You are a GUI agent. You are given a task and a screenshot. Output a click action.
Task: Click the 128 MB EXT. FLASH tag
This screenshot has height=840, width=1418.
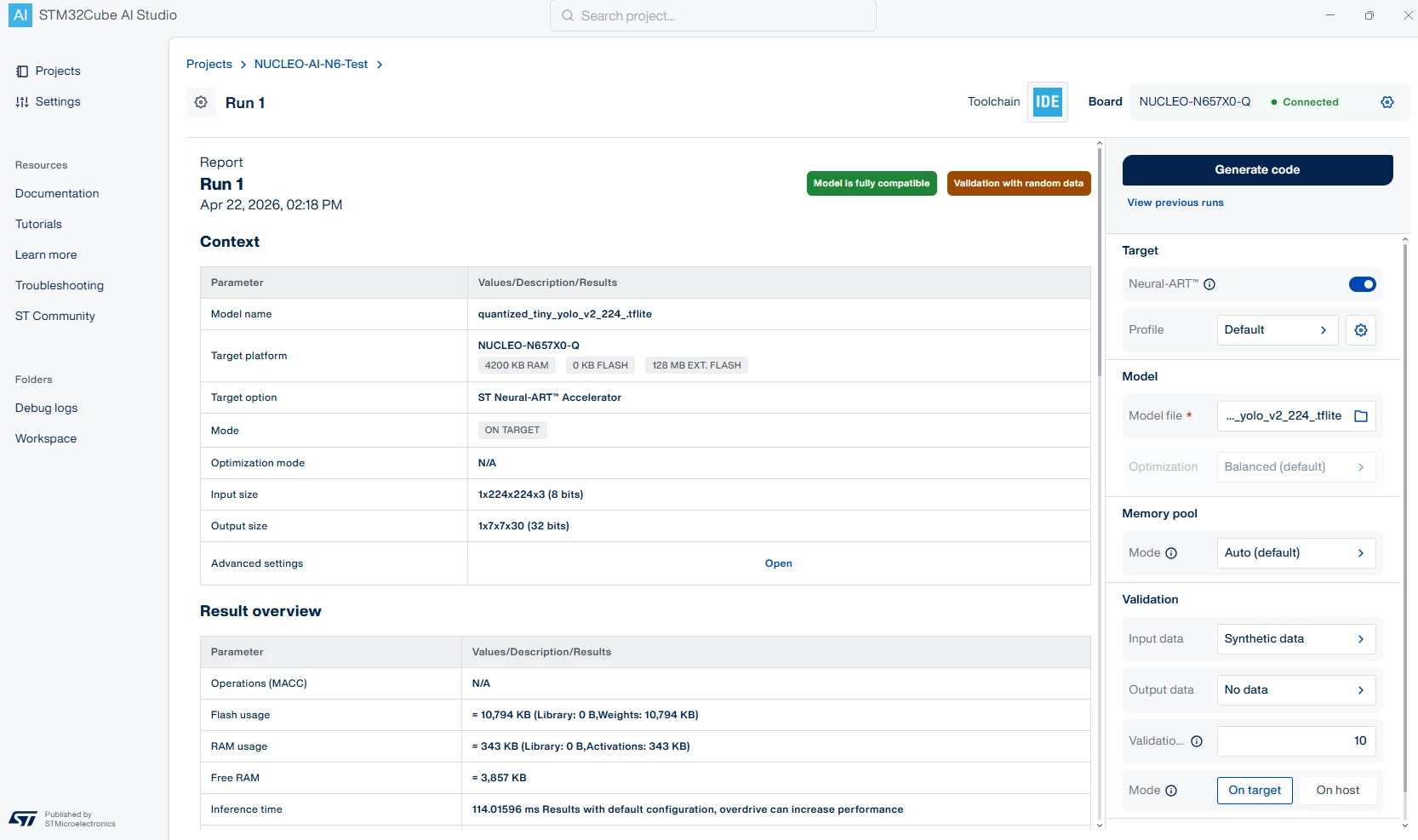coord(696,366)
